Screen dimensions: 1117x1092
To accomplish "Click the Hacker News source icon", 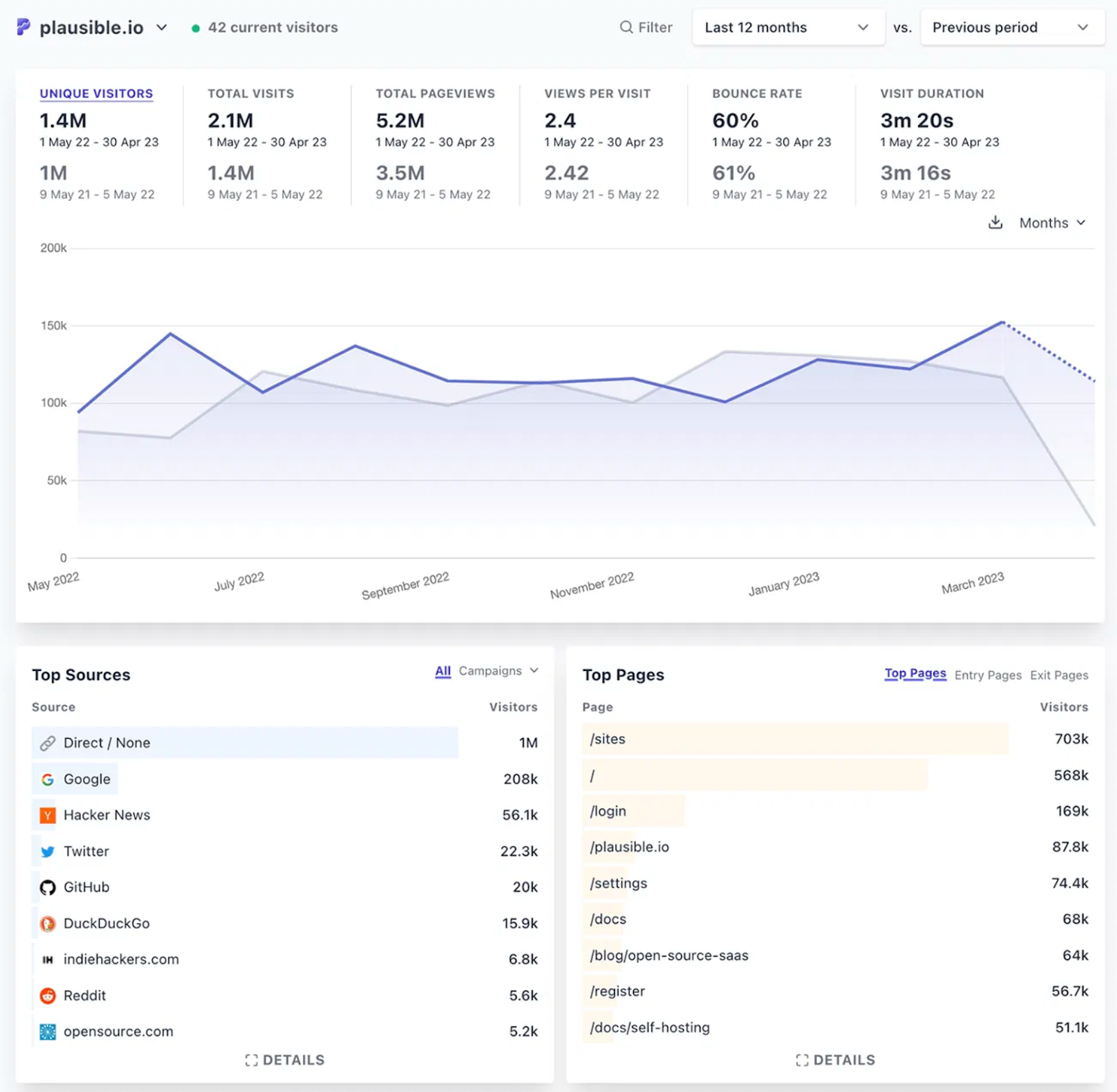I will point(47,815).
